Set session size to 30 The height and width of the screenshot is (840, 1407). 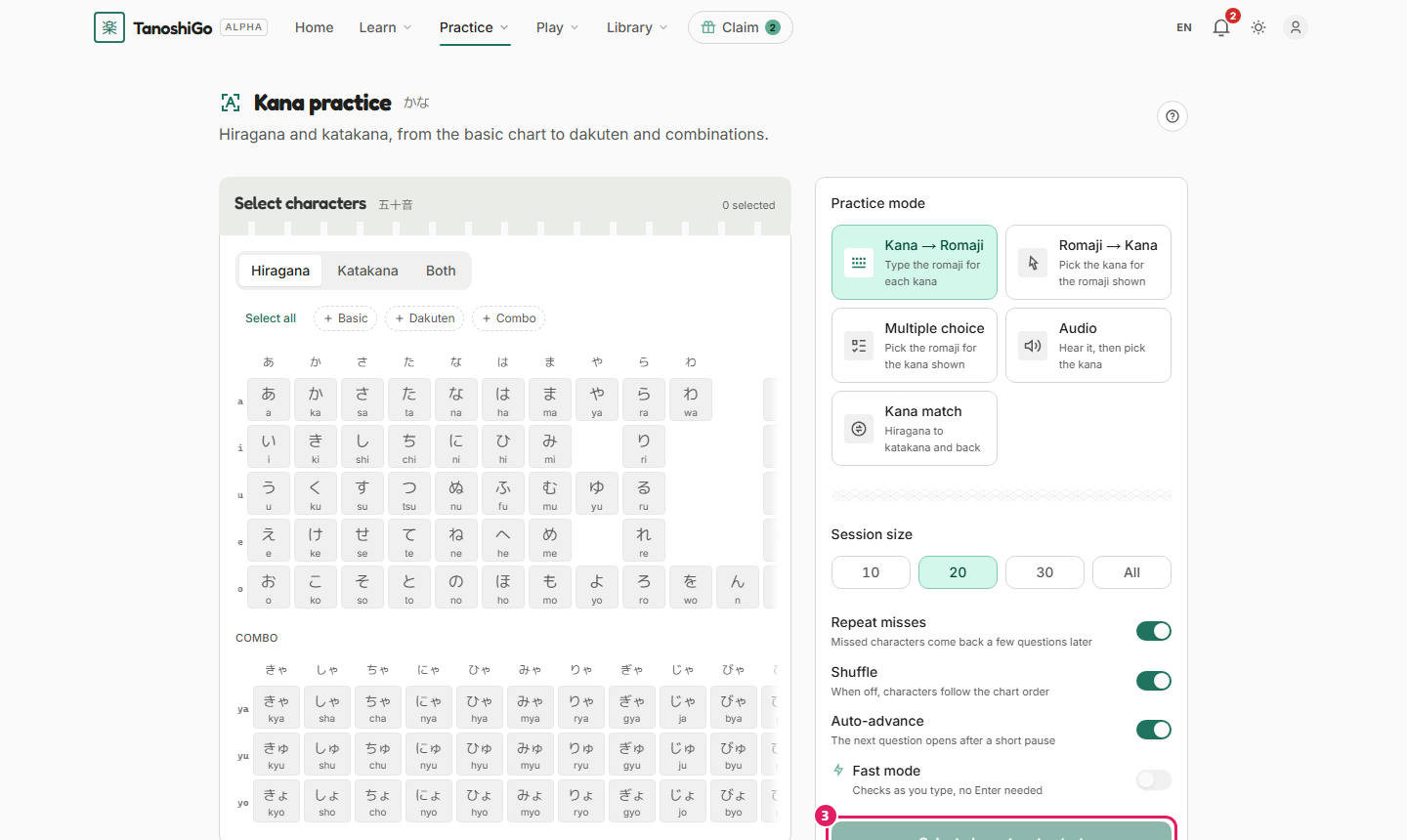(1045, 572)
